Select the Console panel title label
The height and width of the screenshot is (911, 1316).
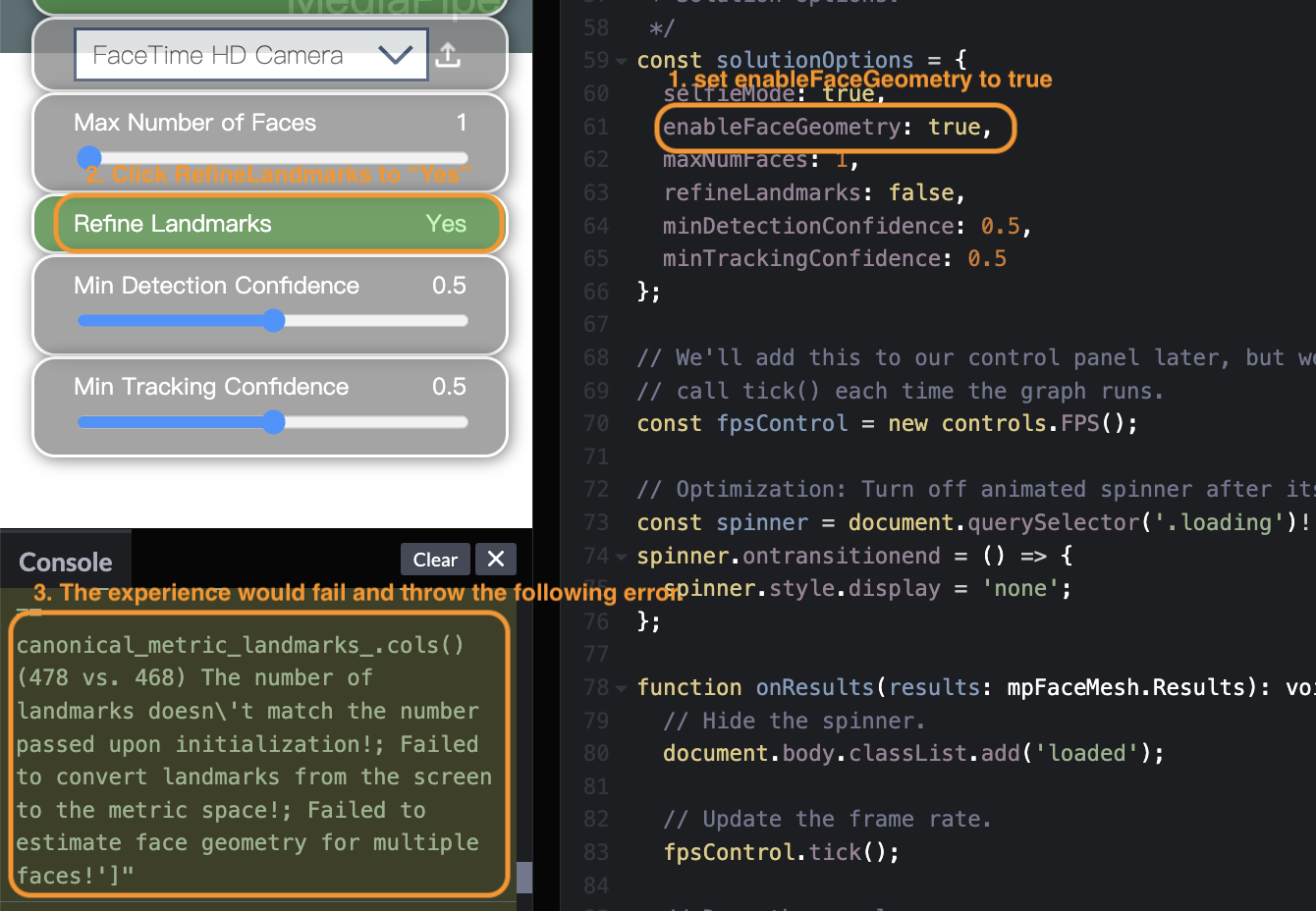65,562
